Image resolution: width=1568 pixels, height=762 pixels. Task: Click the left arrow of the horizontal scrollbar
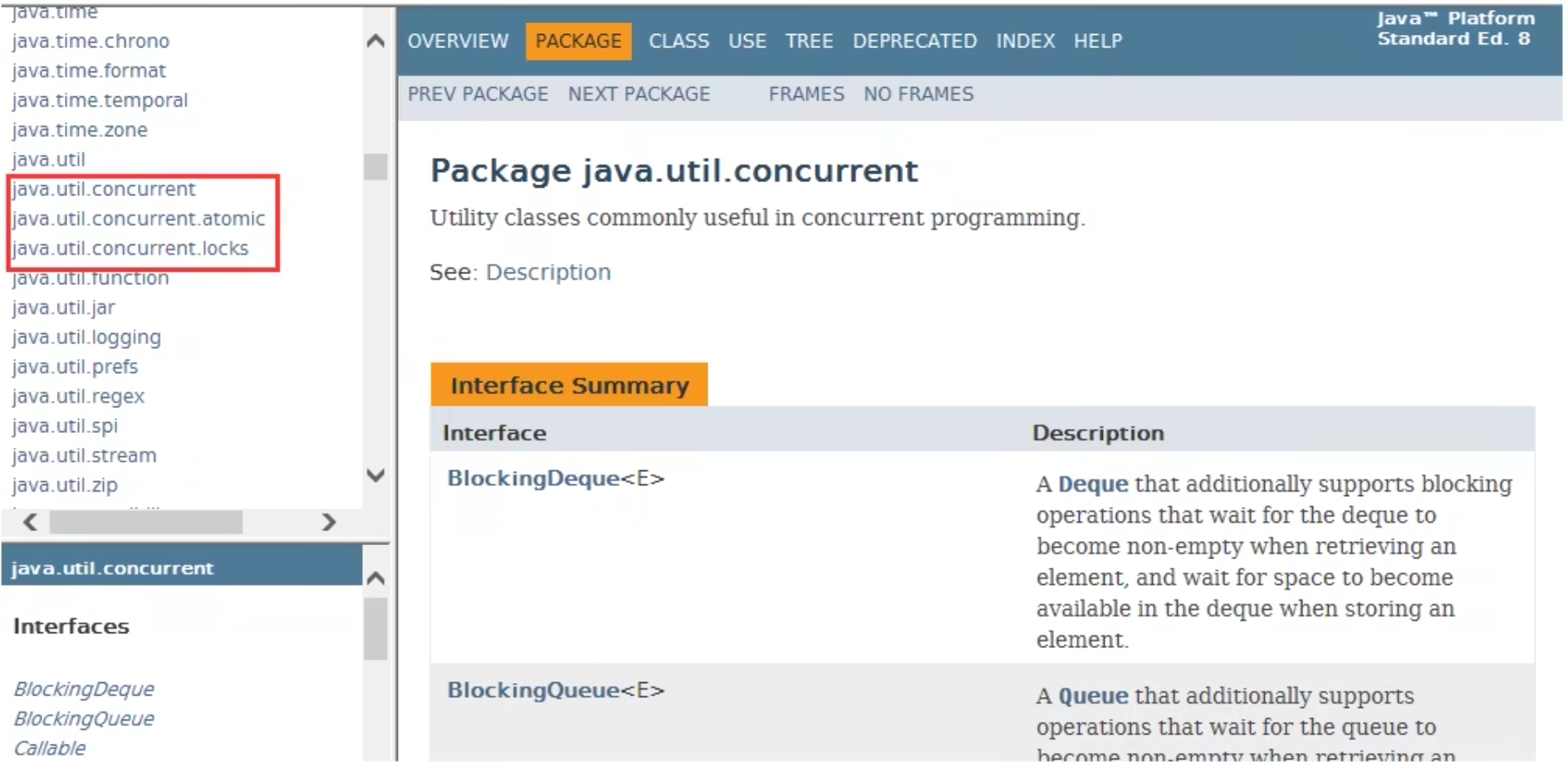(x=31, y=522)
